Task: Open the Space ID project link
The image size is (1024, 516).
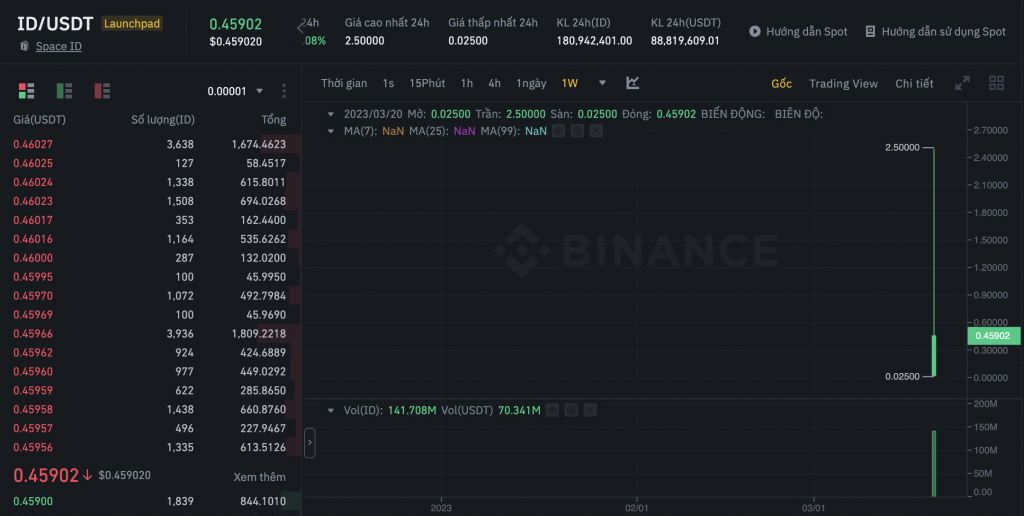Action: (59, 46)
